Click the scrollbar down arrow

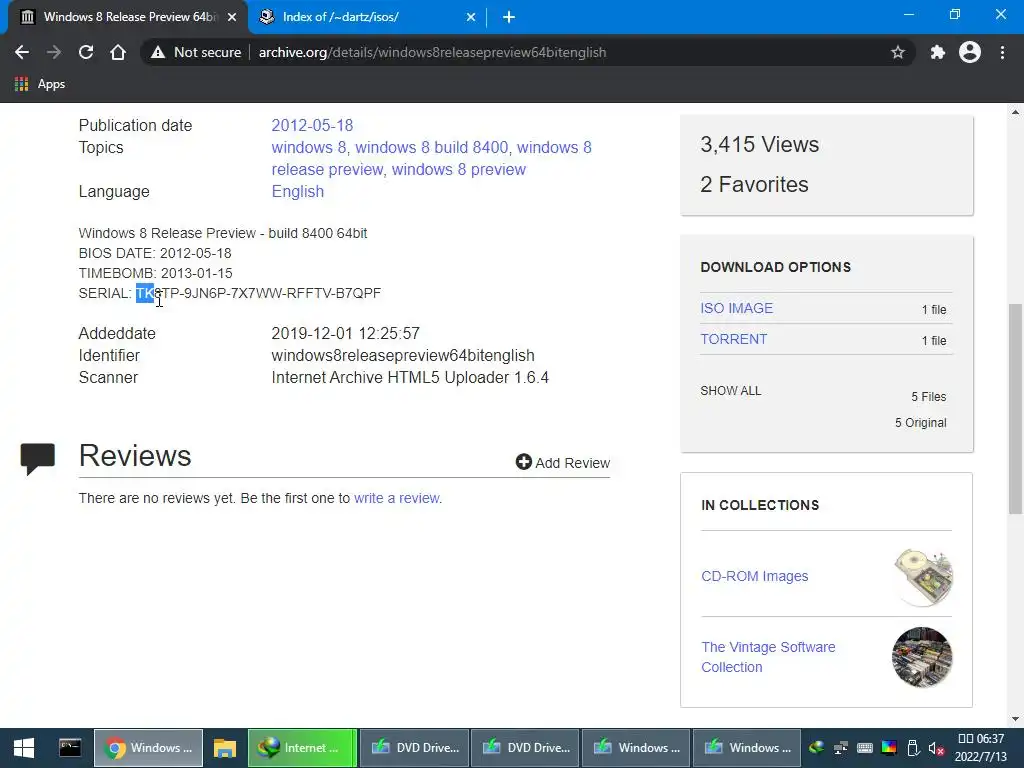1016,719
